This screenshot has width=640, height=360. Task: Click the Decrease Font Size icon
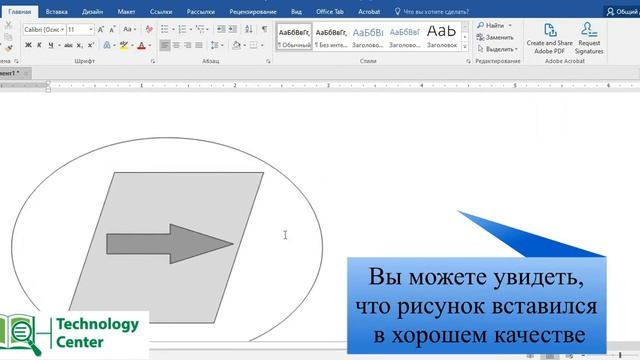[112, 29]
